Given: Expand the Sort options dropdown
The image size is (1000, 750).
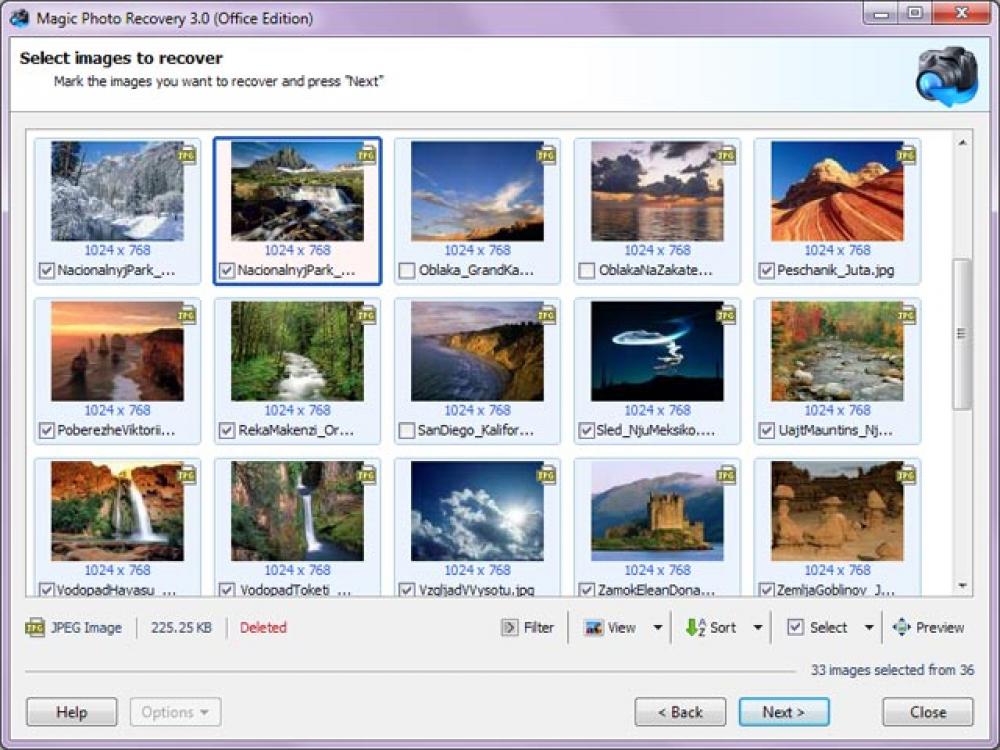Looking at the screenshot, I should click(757, 627).
